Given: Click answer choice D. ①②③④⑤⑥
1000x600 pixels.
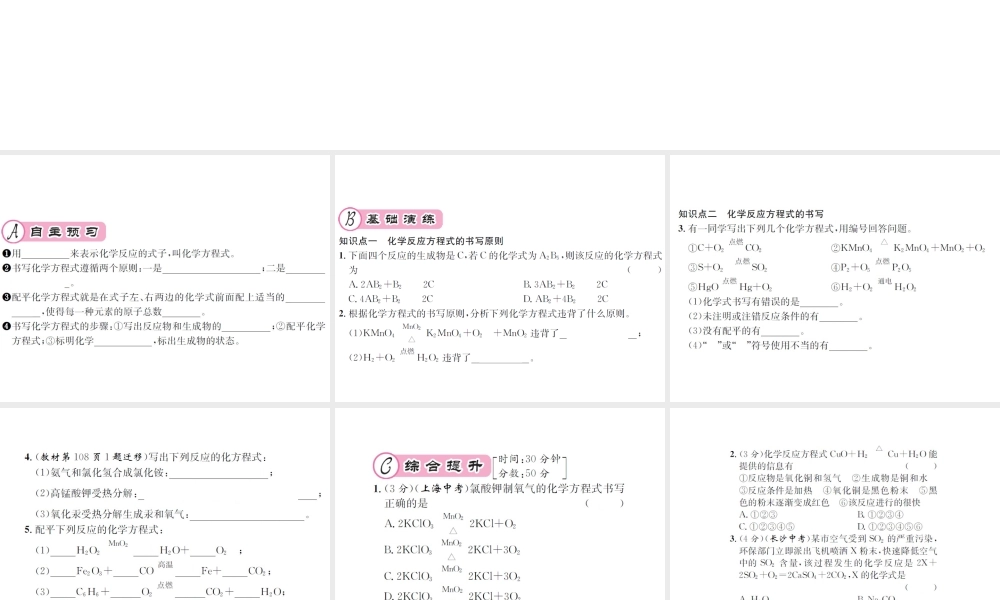Looking at the screenshot, I should coord(890,527).
